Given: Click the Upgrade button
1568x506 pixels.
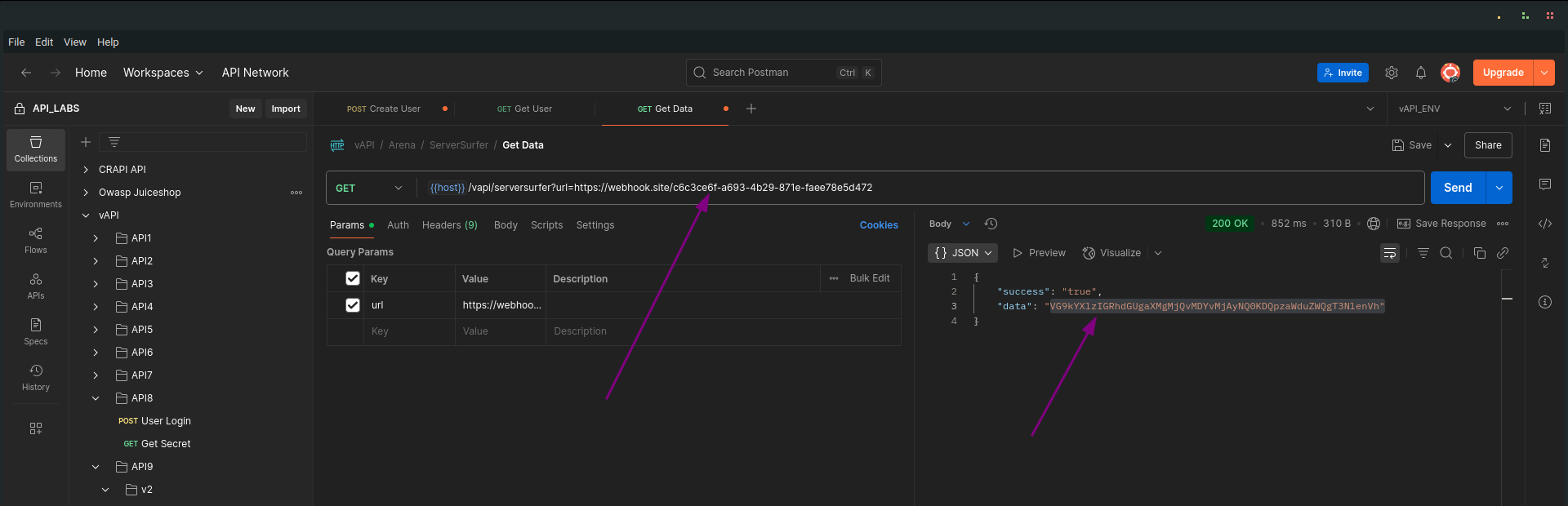Looking at the screenshot, I should click(1503, 73).
